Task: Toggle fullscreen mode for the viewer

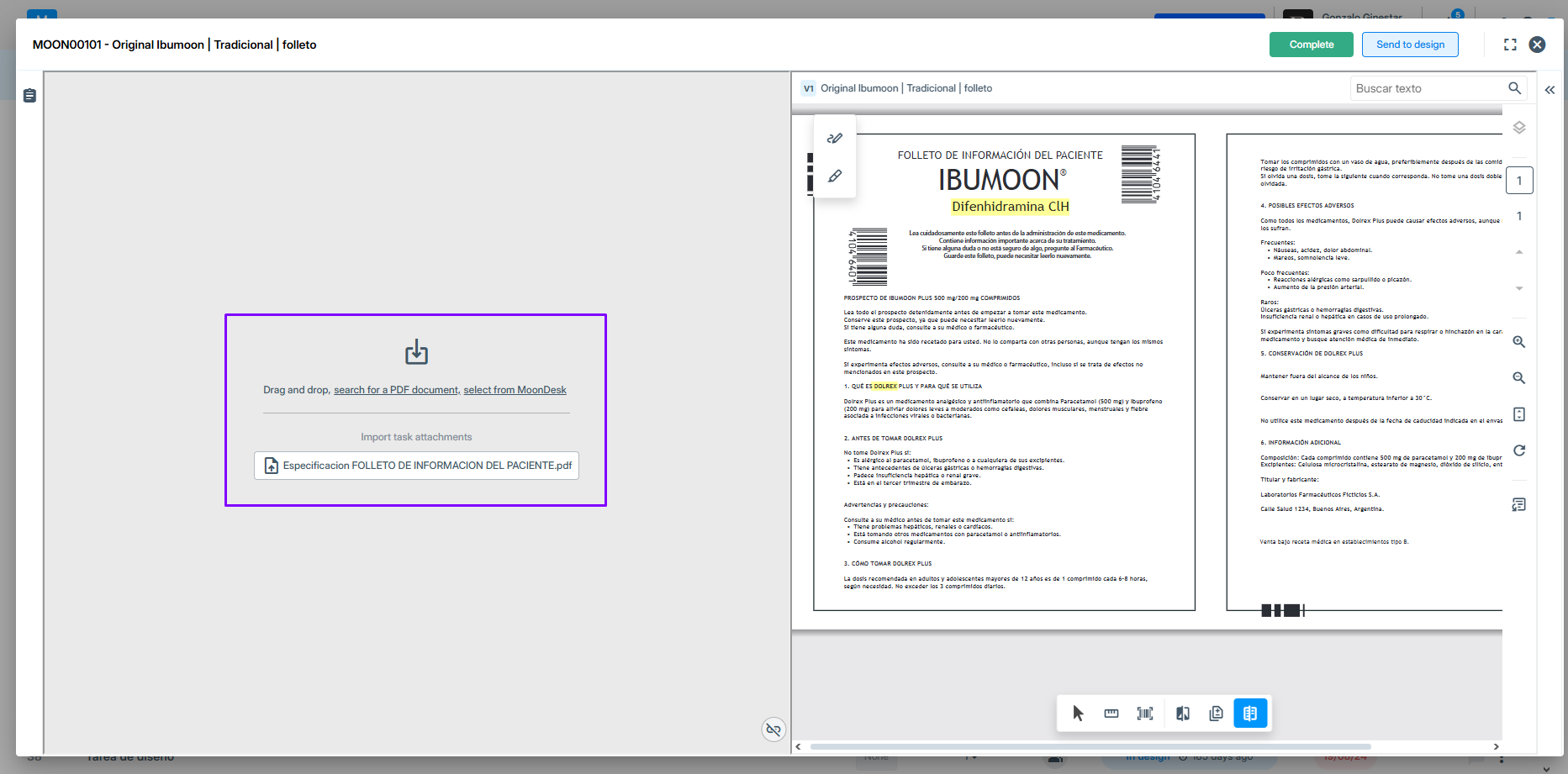Action: pyautogui.click(x=1510, y=45)
